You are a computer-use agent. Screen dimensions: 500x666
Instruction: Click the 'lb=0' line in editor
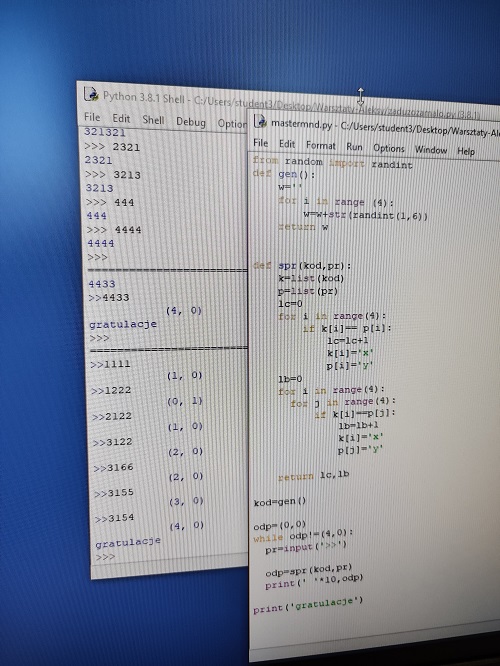(290, 379)
